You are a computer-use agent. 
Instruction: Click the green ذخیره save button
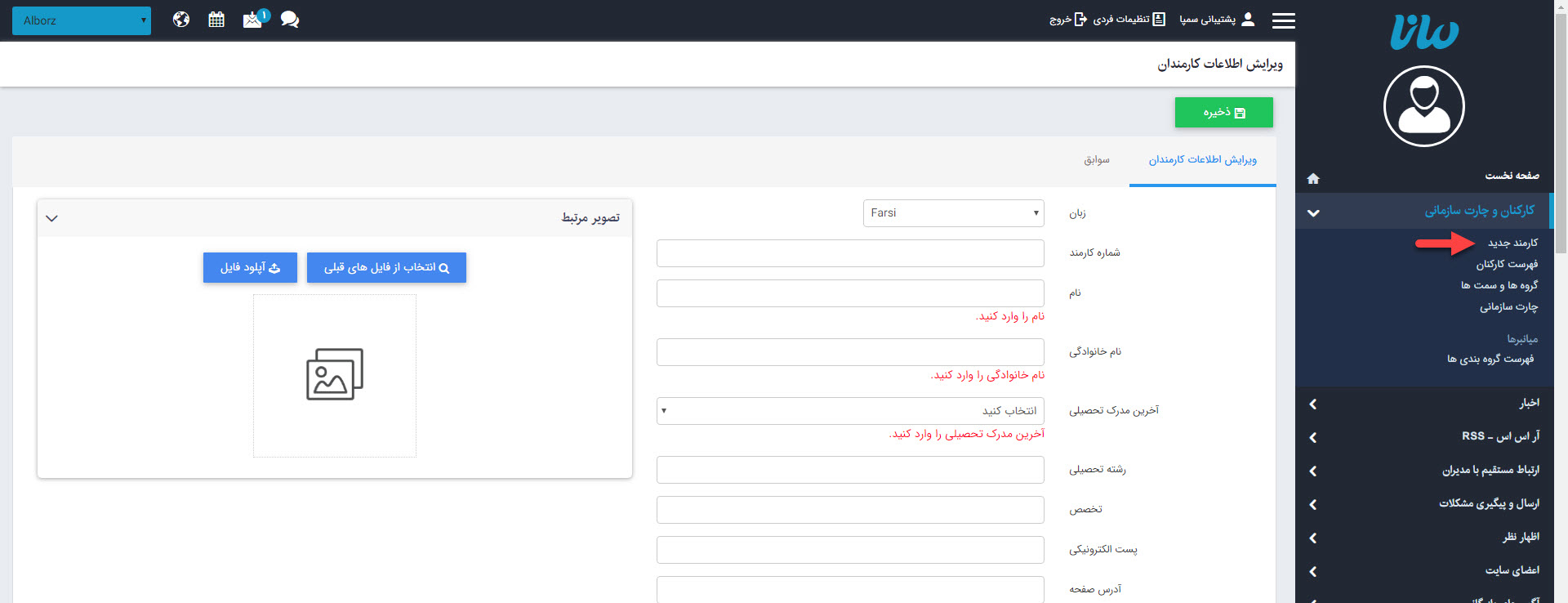(1223, 113)
